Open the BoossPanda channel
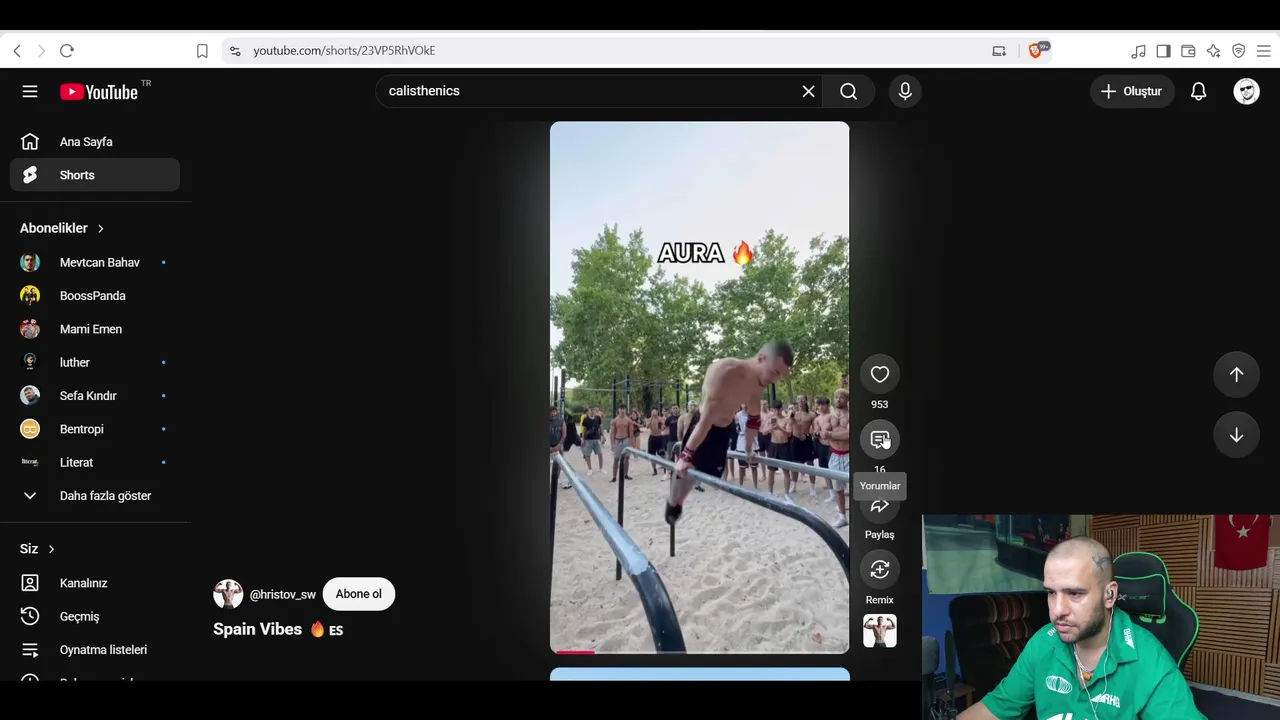Image resolution: width=1280 pixels, height=720 pixels. [x=95, y=296]
